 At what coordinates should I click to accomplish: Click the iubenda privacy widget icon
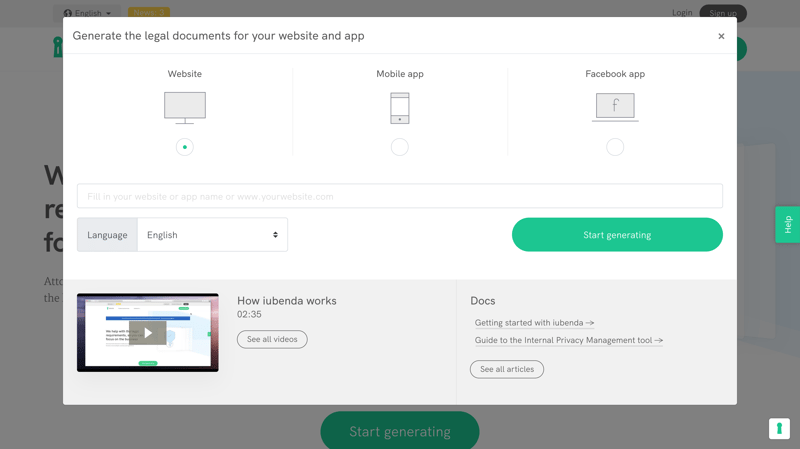click(779, 428)
